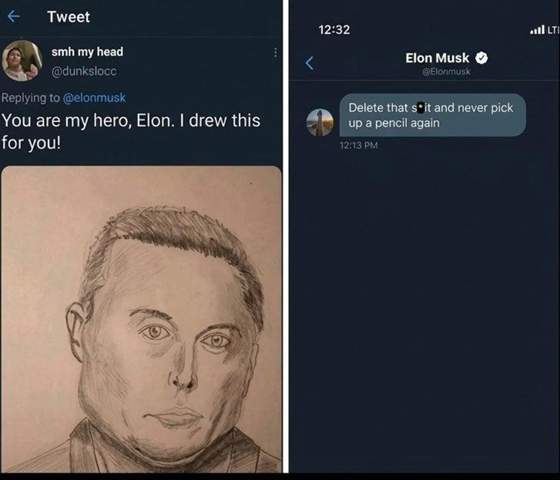Click the @elonmusk mention link

pyautogui.click(x=94, y=98)
